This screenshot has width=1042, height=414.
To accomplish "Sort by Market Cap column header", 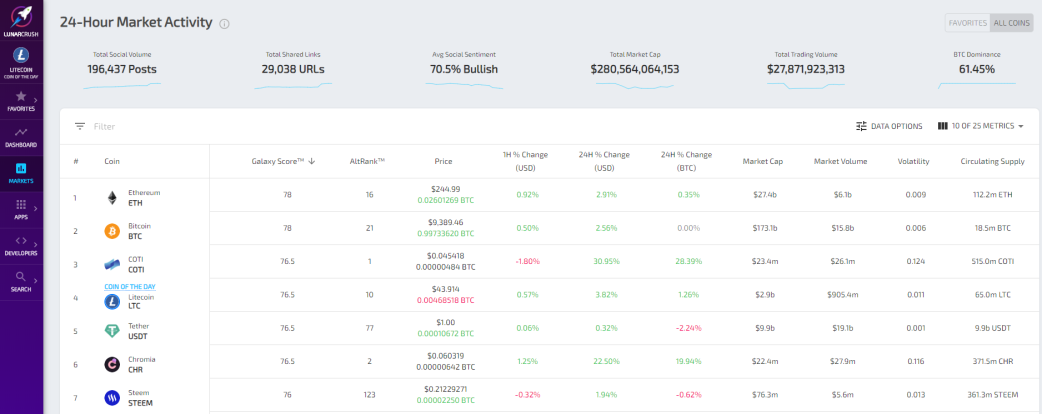I will click(x=762, y=161).
